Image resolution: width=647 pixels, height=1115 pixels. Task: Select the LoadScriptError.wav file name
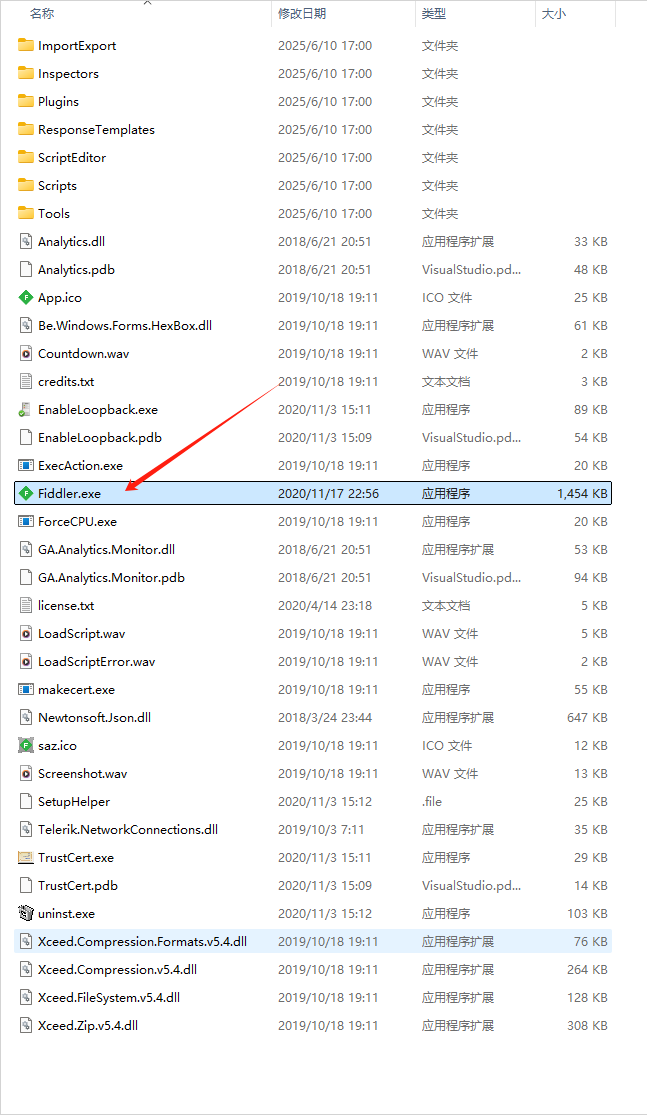[x=97, y=661]
